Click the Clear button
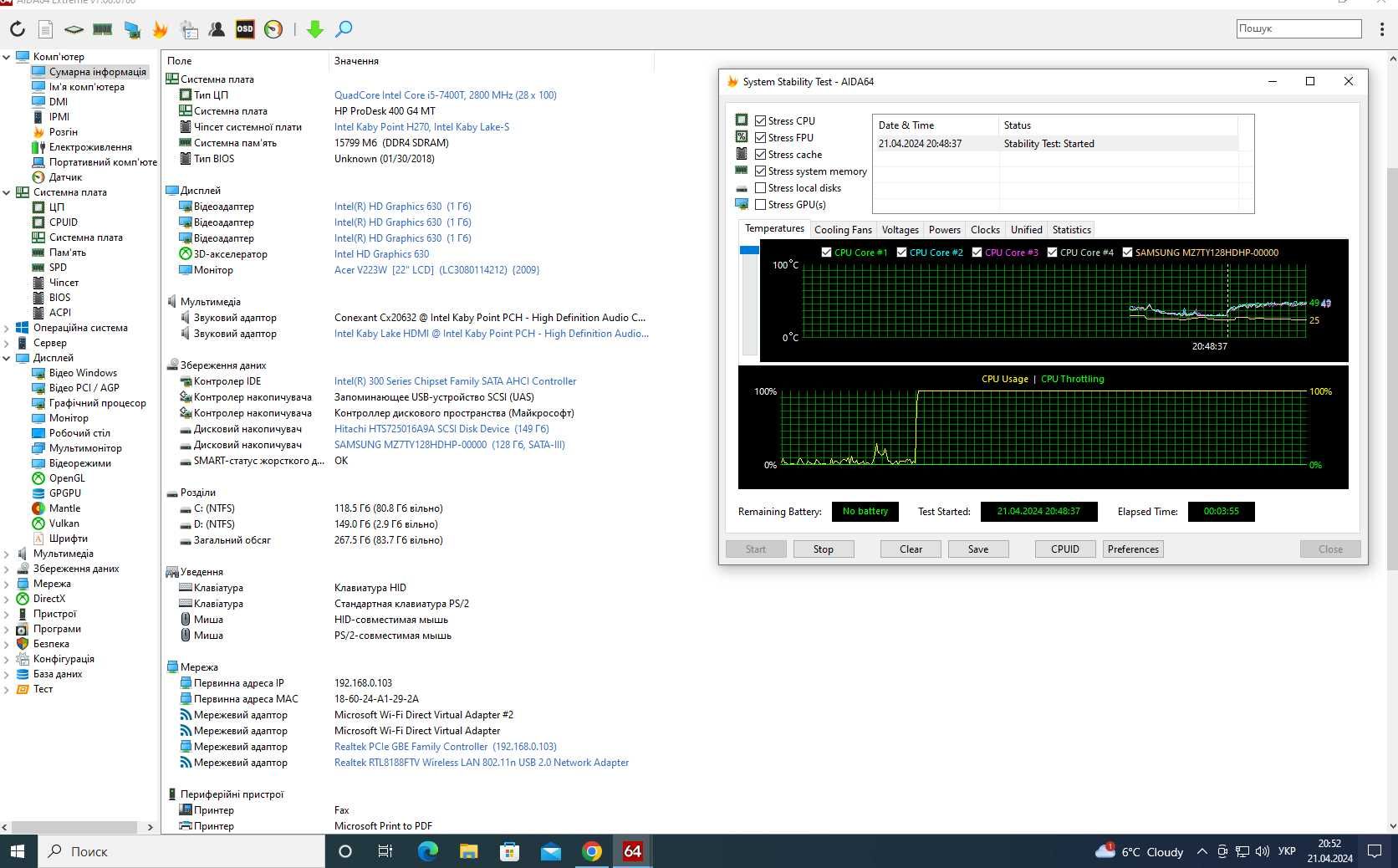This screenshot has height=868, width=1398. [911, 549]
